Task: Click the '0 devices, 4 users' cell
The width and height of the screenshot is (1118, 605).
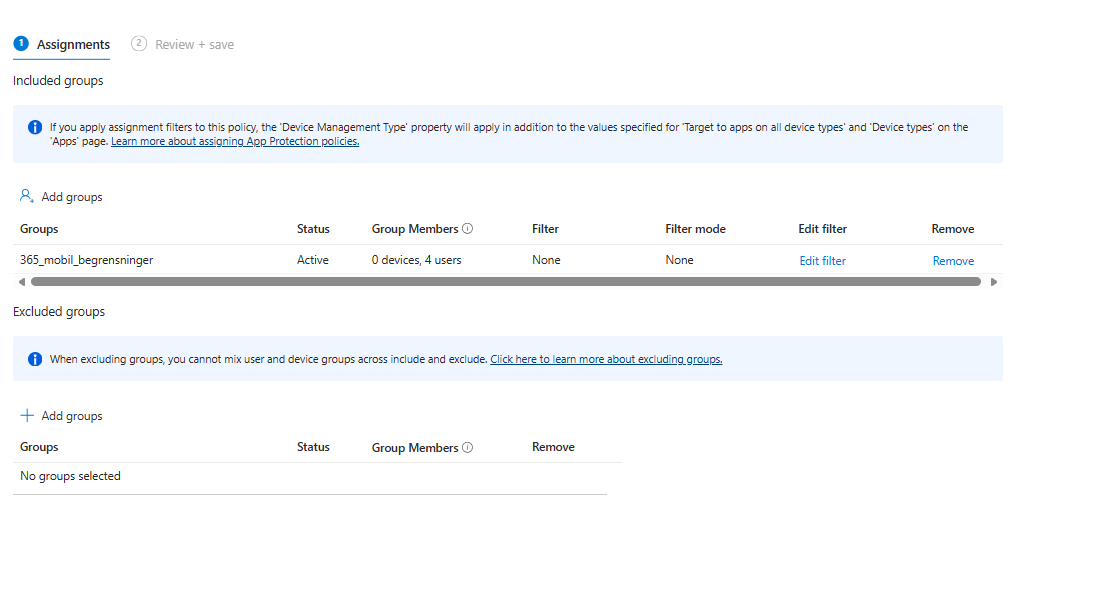Action: pyautogui.click(x=416, y=260)
